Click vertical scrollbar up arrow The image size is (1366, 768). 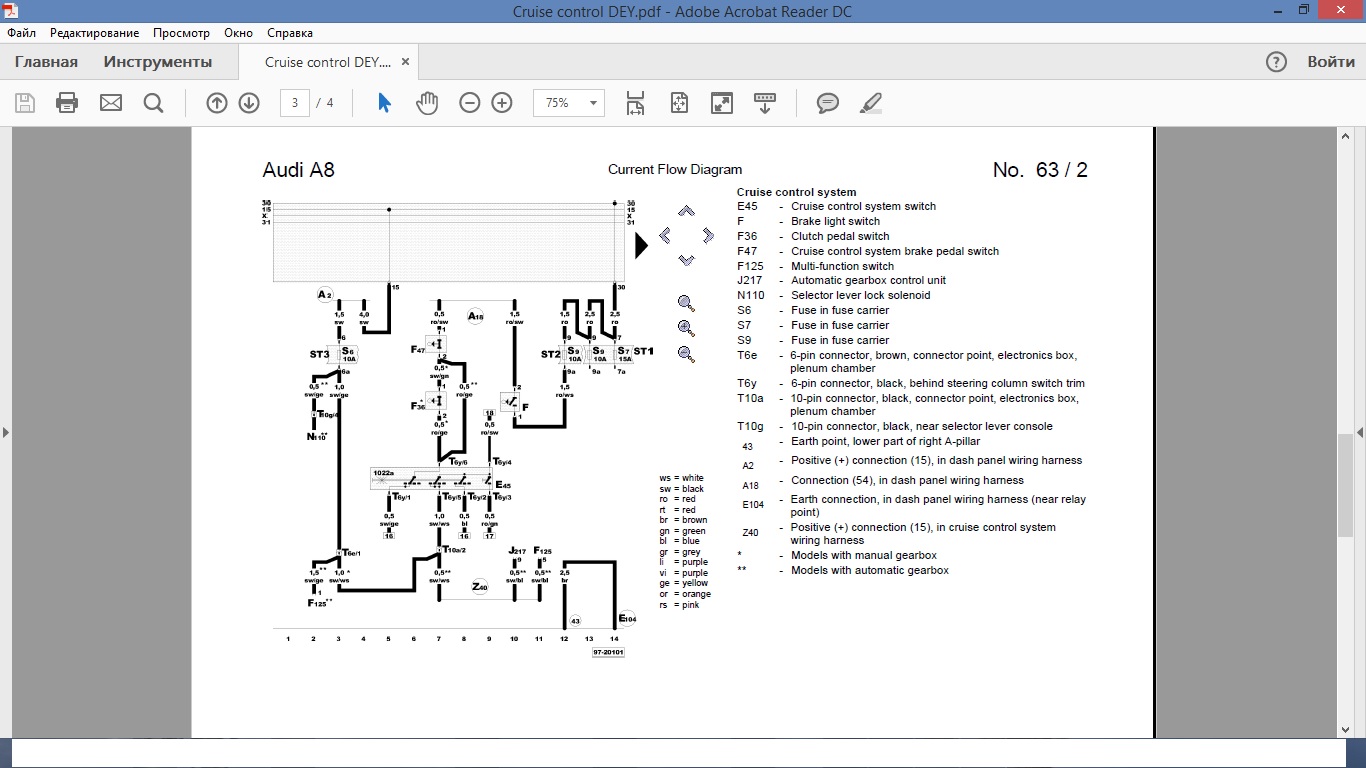tap(1346, 135)
